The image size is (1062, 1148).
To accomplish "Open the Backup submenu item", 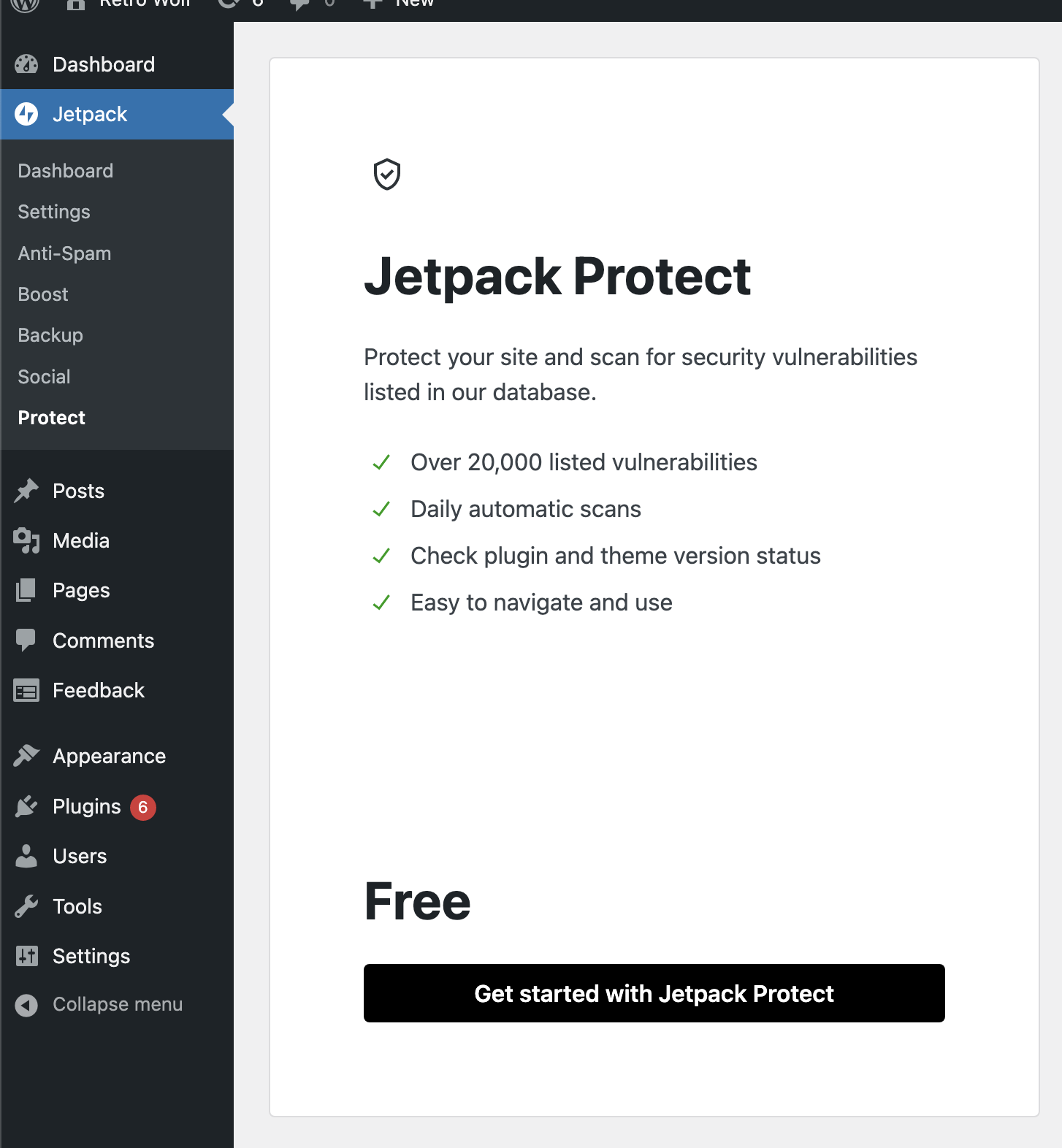I will click(50, 335).
